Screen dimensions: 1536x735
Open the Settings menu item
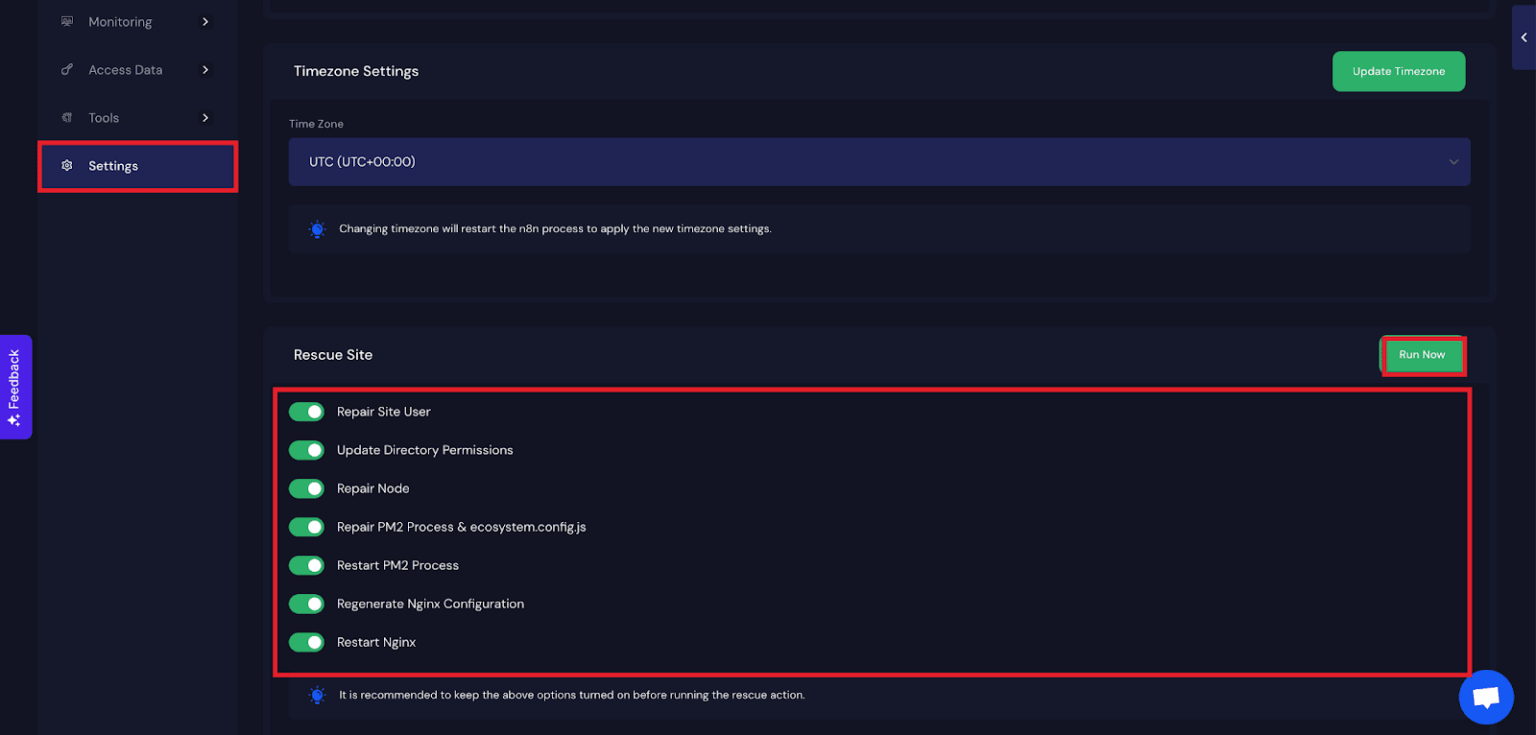pos(113,166)
